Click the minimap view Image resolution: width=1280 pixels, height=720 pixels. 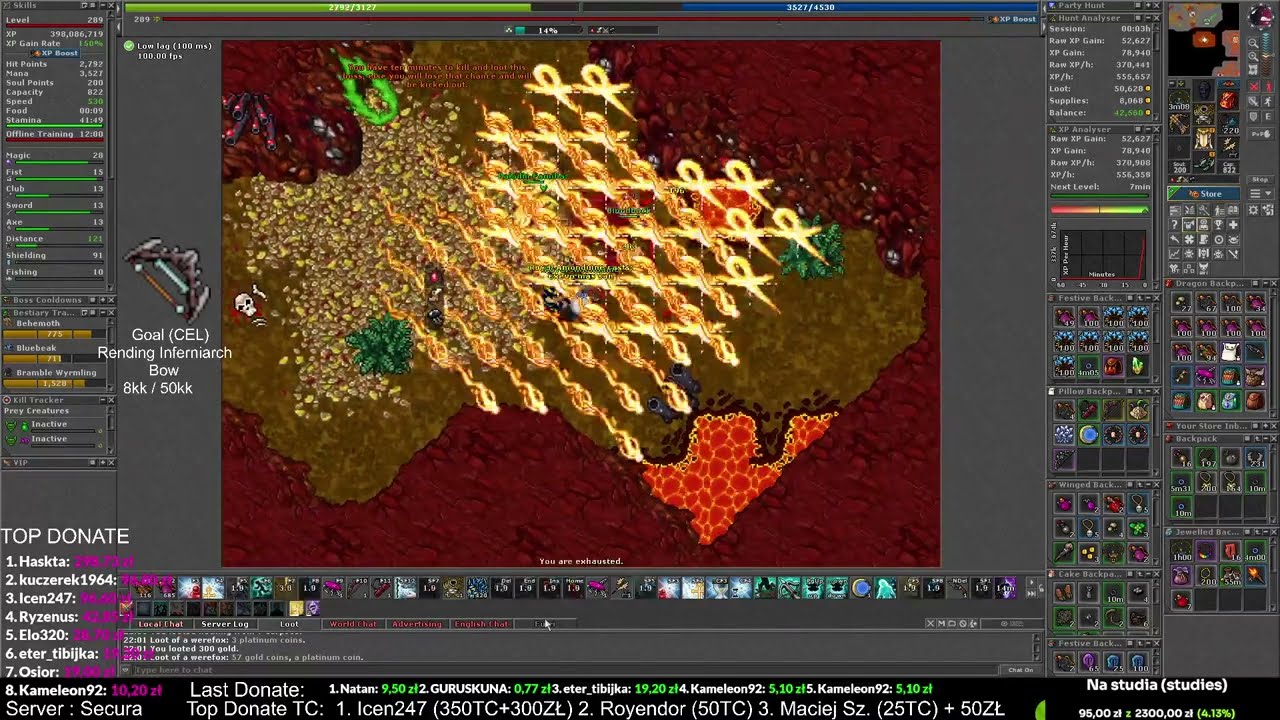pyautogui.click(x=1204, y=40)
